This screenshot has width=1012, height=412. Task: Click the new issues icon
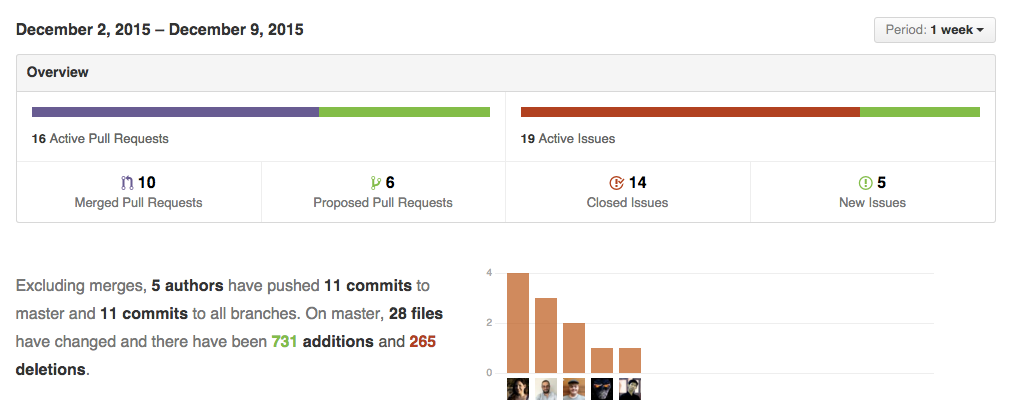point(866,183)
